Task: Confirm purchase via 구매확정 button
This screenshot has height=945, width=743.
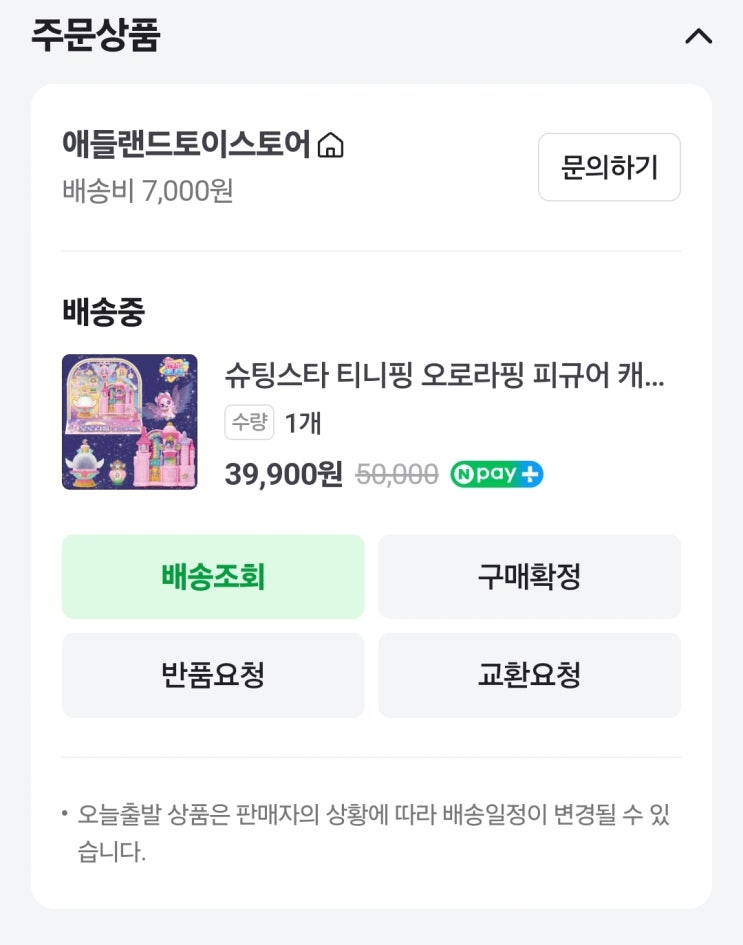Action: (529, 577)
